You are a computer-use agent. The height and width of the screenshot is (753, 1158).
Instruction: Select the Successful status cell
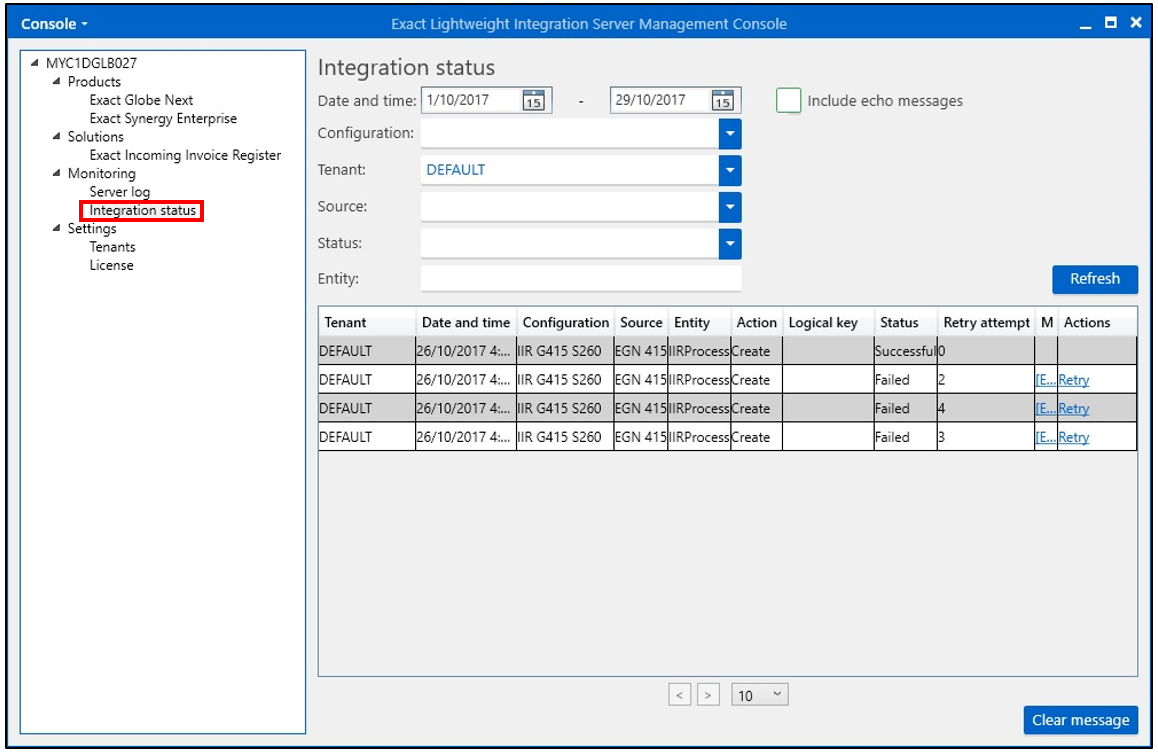[x=905, y=351]
